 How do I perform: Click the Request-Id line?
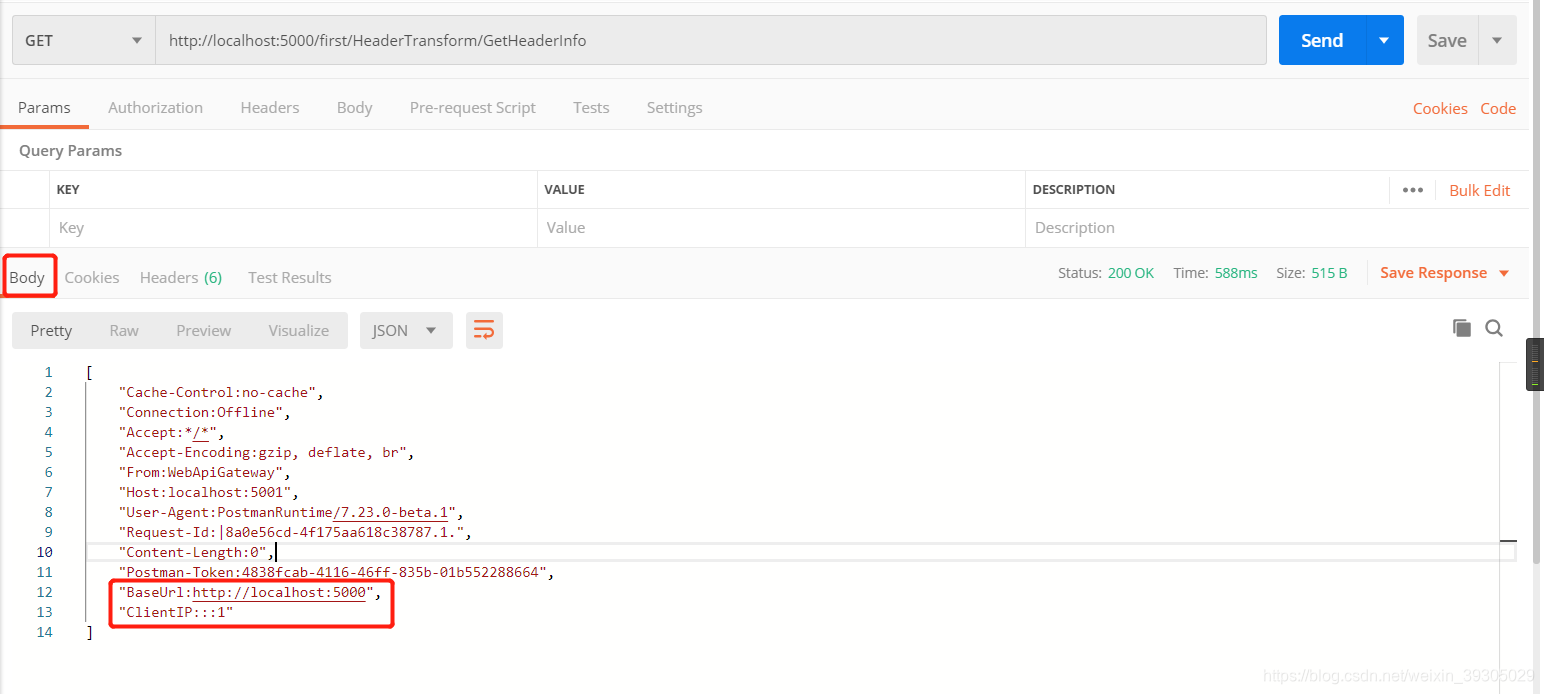coord(295,532)
